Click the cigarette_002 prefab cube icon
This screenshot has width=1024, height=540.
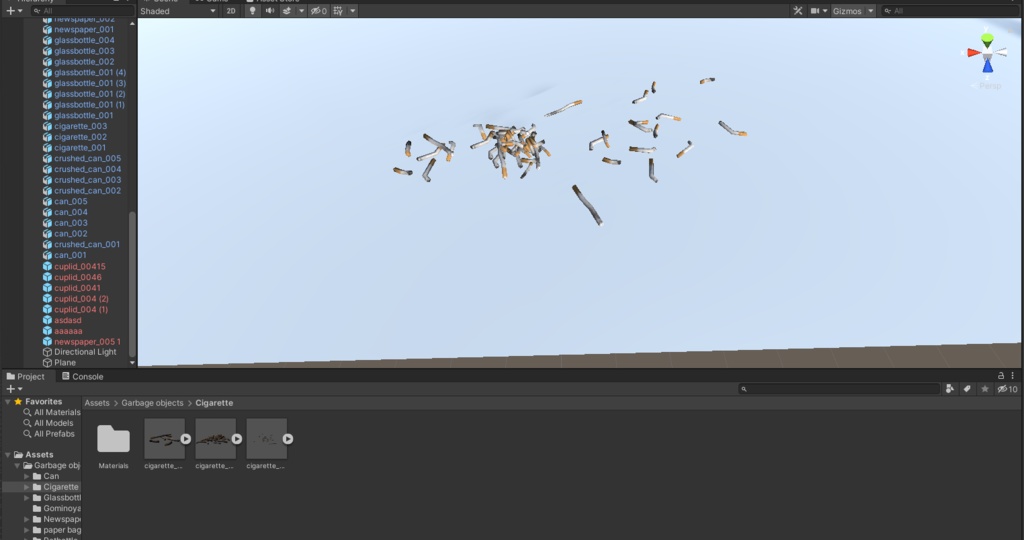[x=47, y=137]
